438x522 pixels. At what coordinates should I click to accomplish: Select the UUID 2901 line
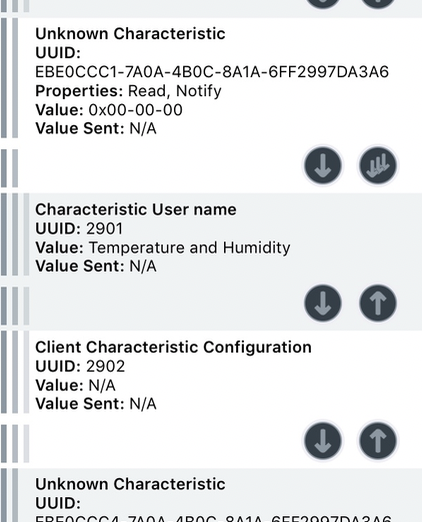click(79, 229)
